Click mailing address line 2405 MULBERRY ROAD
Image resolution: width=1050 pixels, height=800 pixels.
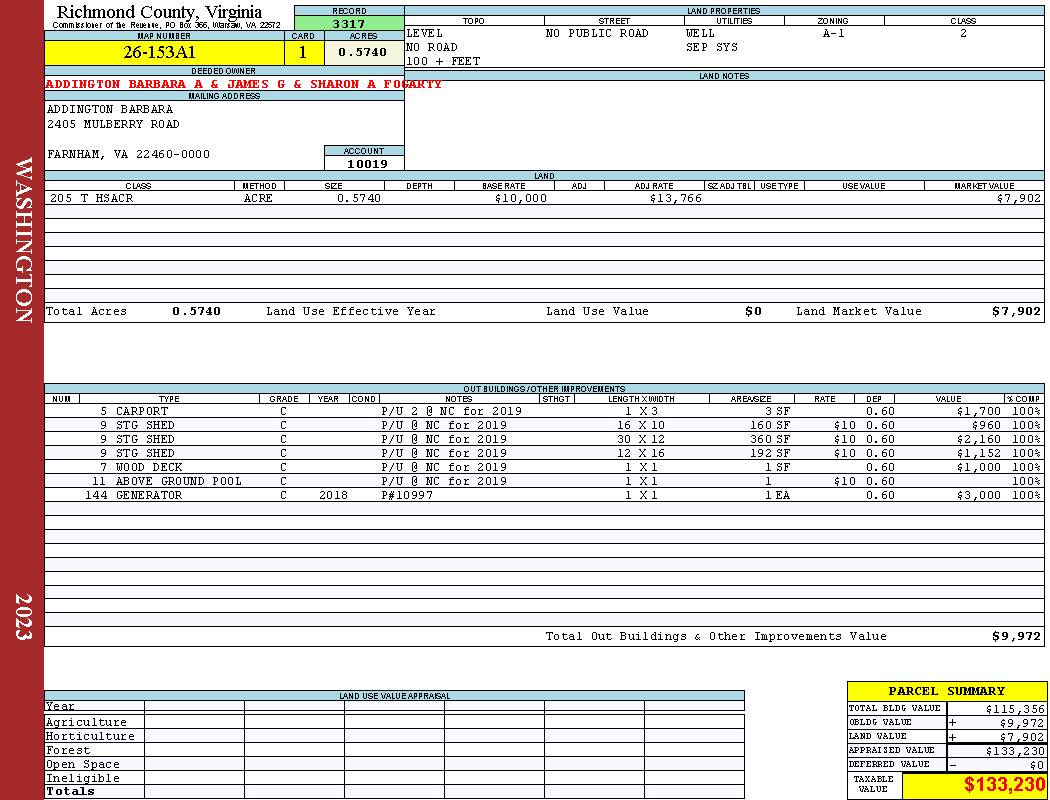113,125
